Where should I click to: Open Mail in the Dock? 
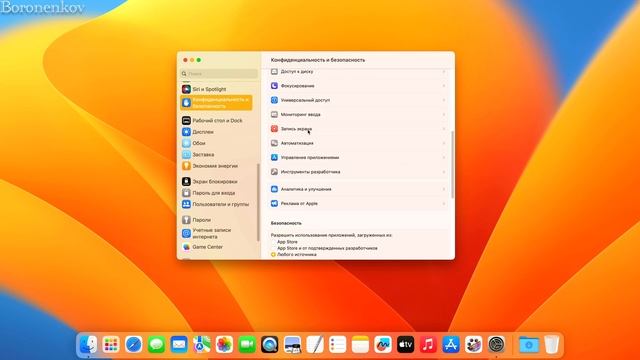179,345
